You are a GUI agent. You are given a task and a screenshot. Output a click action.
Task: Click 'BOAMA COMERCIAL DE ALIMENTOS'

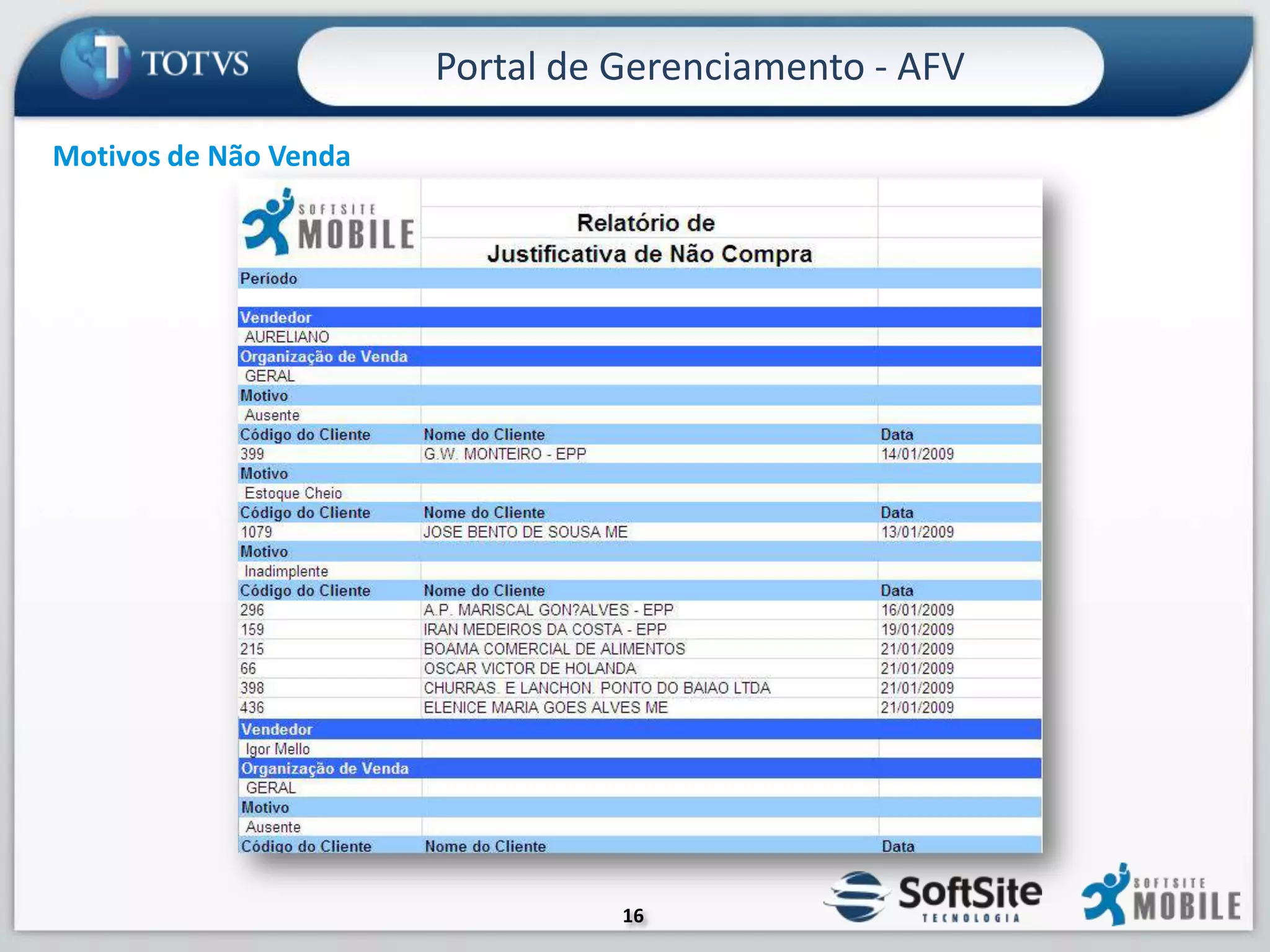pos(554,649)
